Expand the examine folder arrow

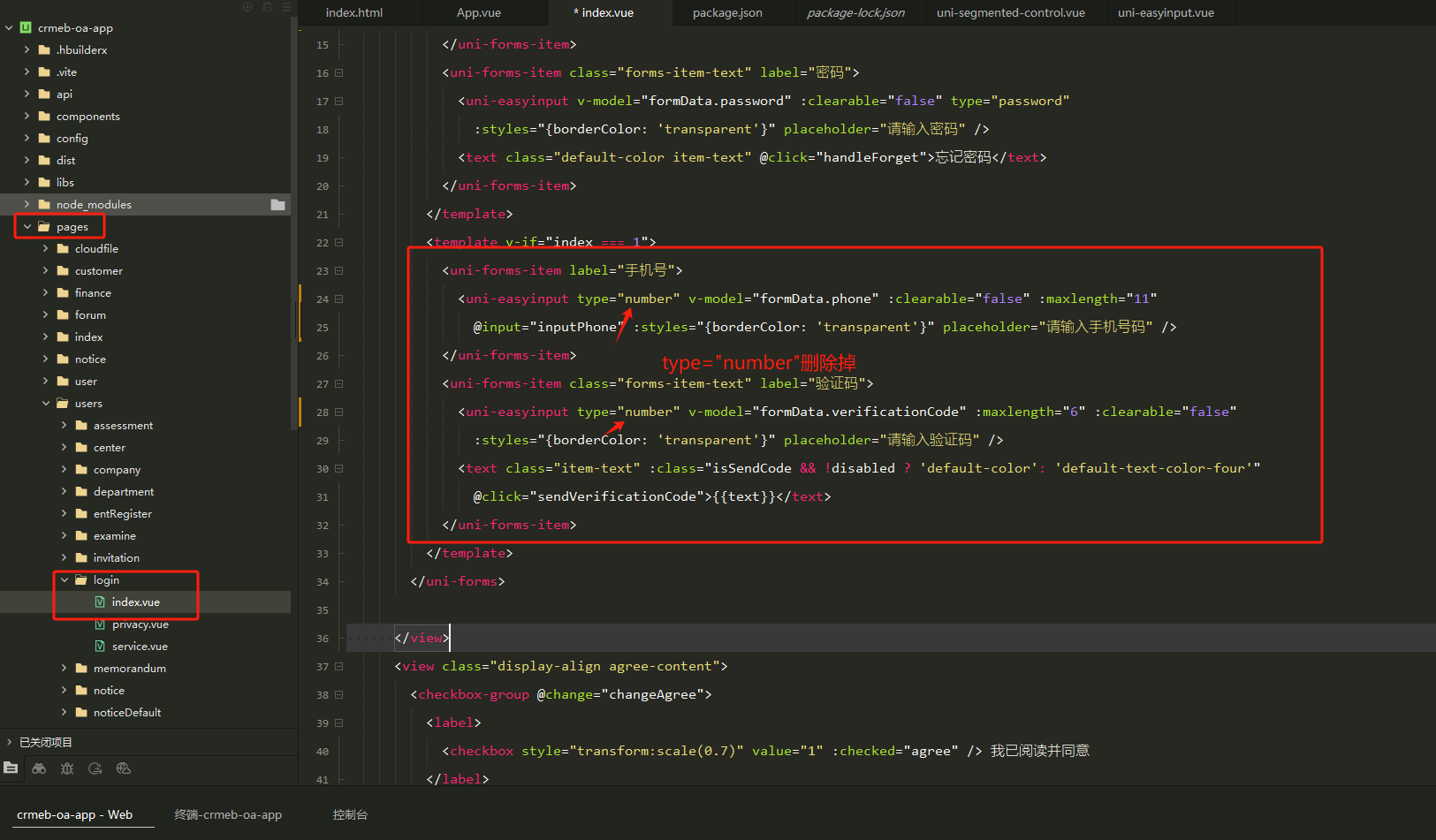[64, 535]
